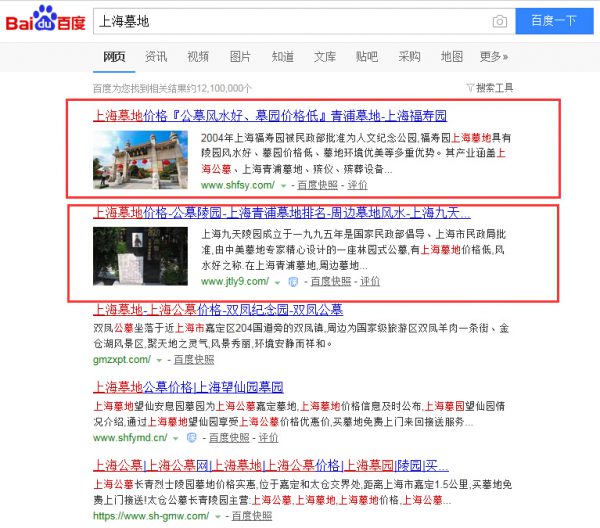Image resolution: width=600 pixels, height=528 pixels.
Task: Click the Baidu logo
Action: [45, 19]
